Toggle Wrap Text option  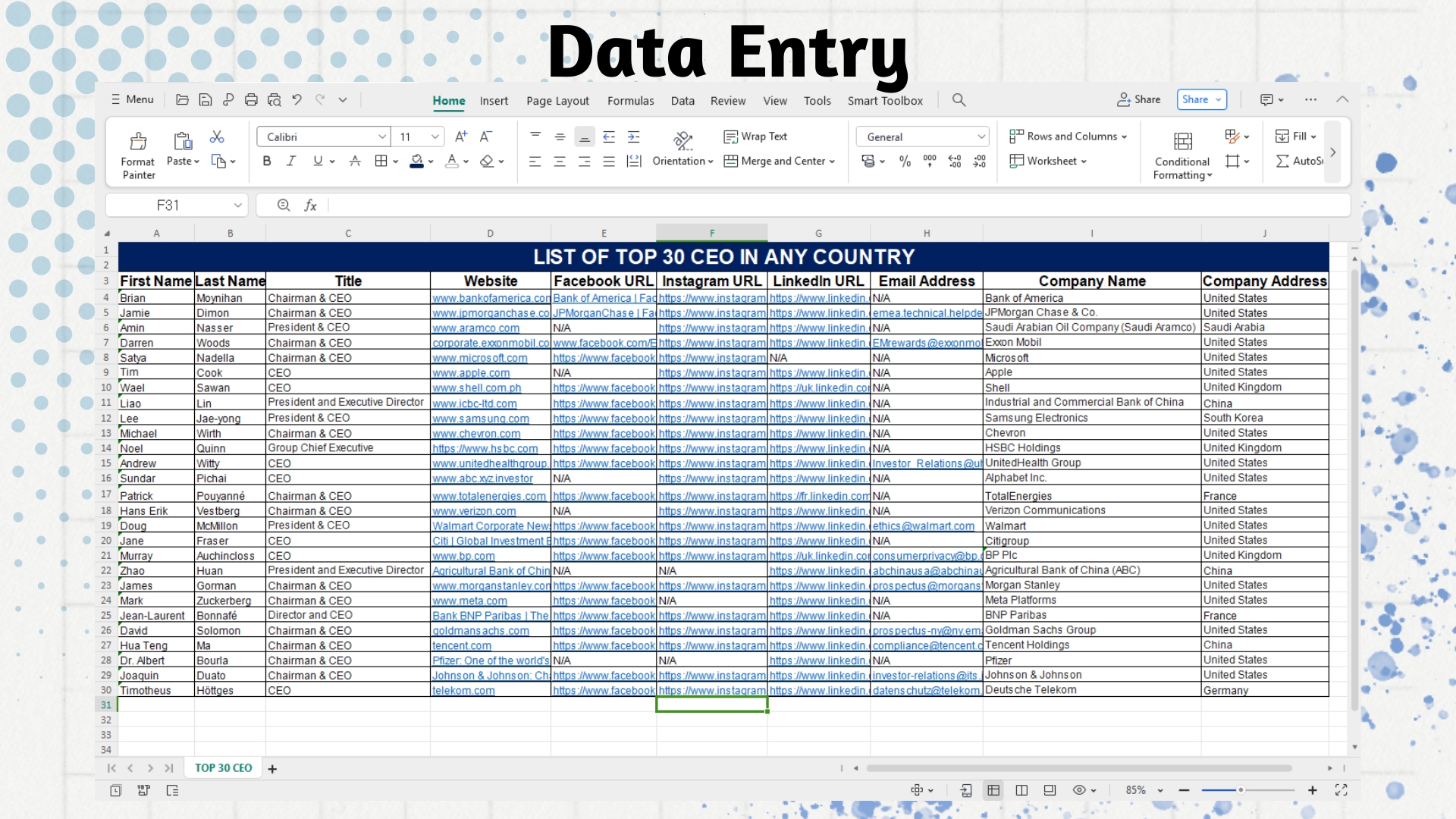pyautogui.click(x=755, y=137)
